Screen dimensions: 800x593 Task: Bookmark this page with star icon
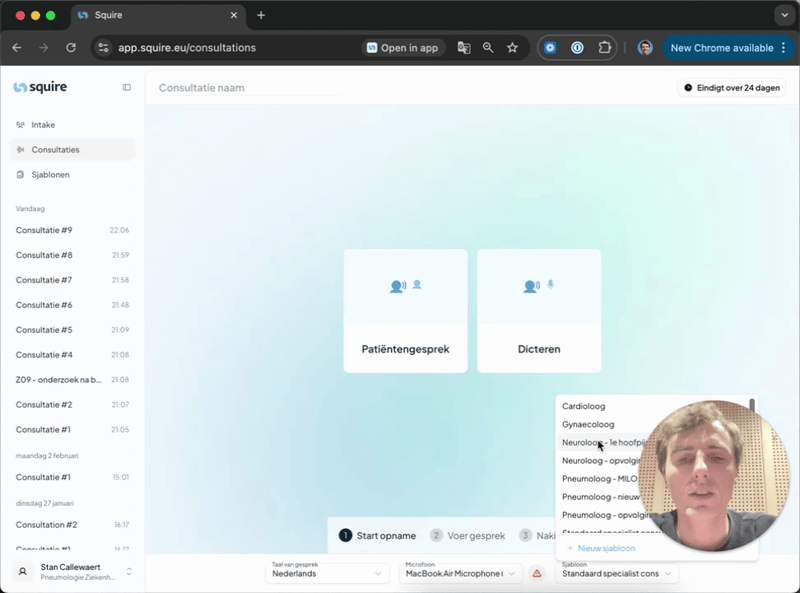click(512, 47)
